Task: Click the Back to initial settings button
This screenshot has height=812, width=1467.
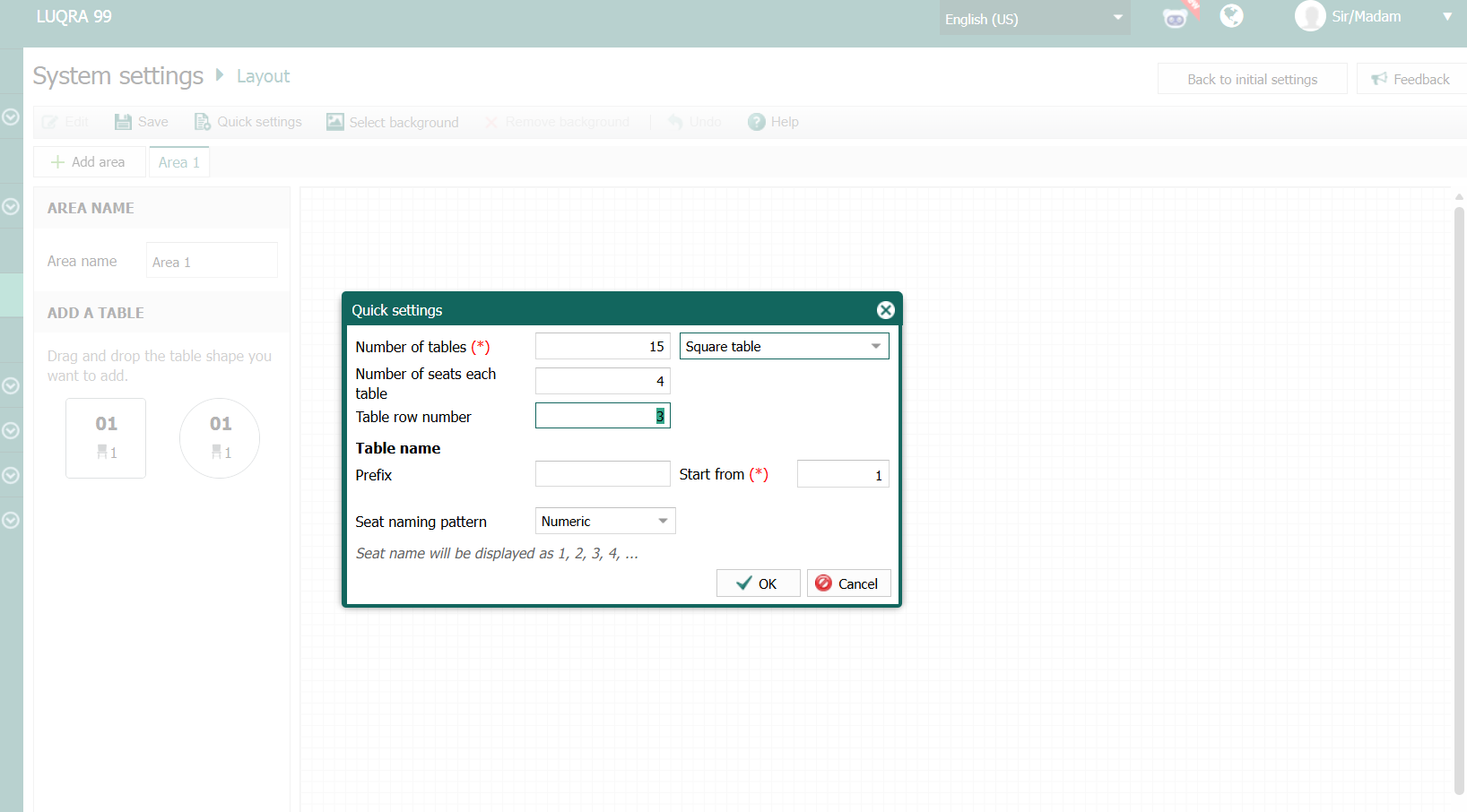Action: click(x=1253, y=79)
